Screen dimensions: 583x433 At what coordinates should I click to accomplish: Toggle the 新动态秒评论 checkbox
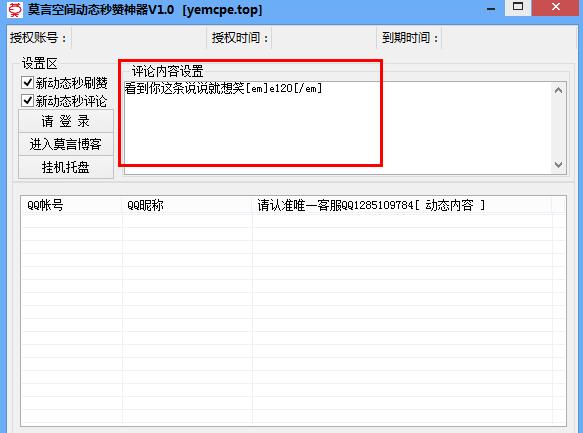click(x=28, y=100)
